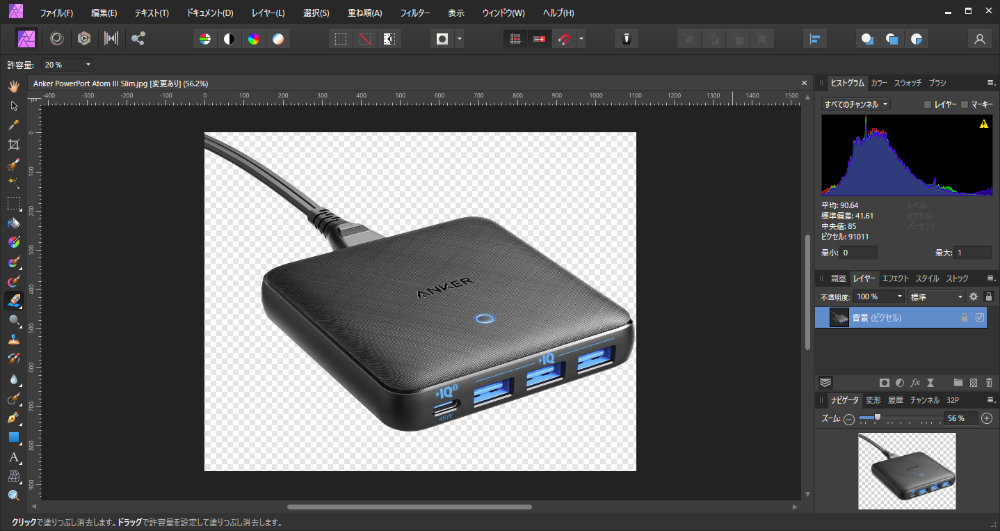Switch to the Liquify persona
The width and height of the screenshot is (1000, 531).
coord(57,39)
